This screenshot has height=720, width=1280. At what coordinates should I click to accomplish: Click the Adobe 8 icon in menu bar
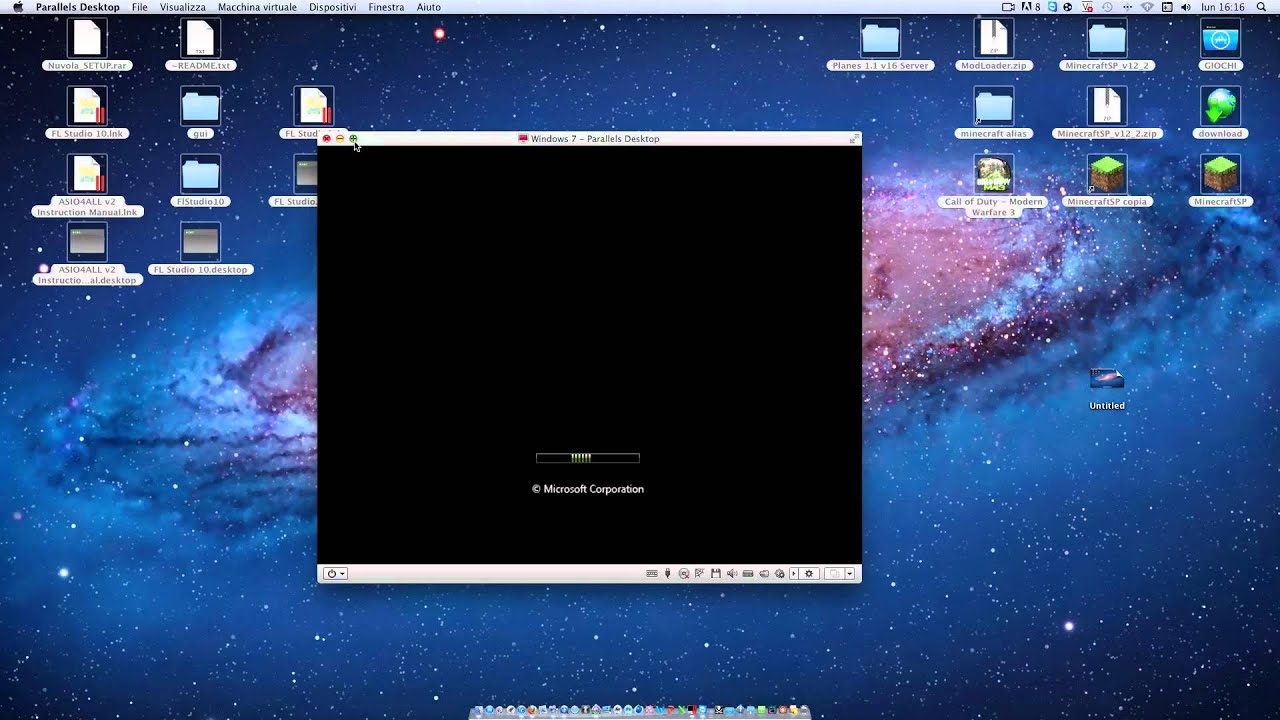[x=1030, y=7]
